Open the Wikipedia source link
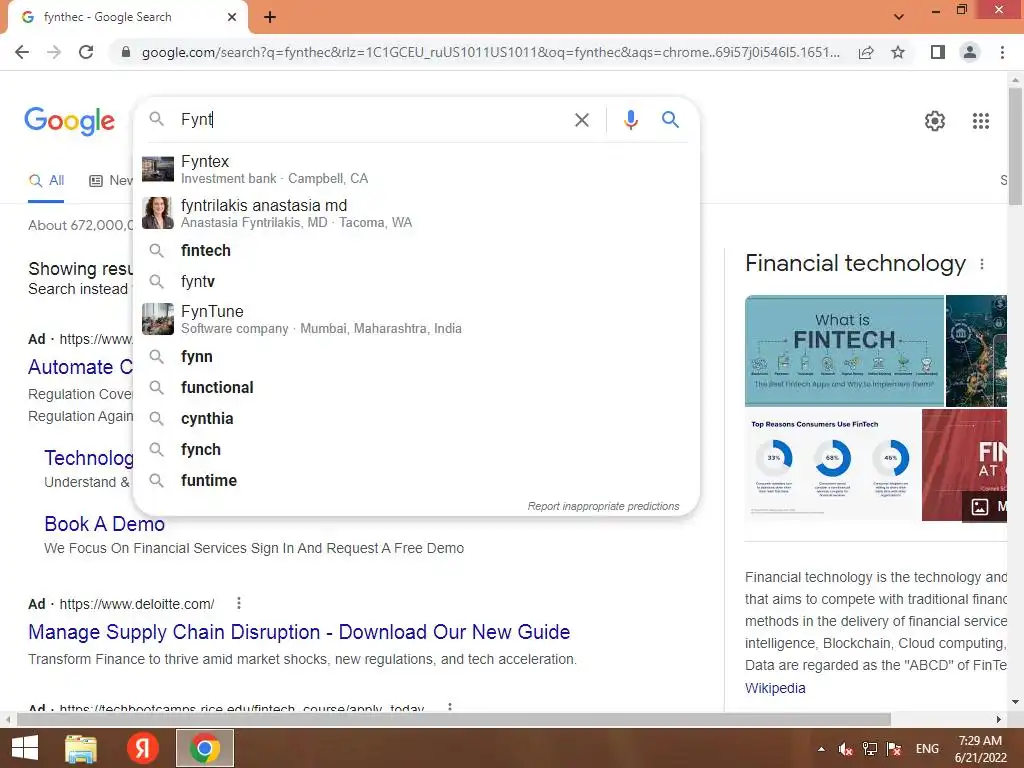Screen dimensions: 1024x768 pyautogui.click(x=775, y=688)
